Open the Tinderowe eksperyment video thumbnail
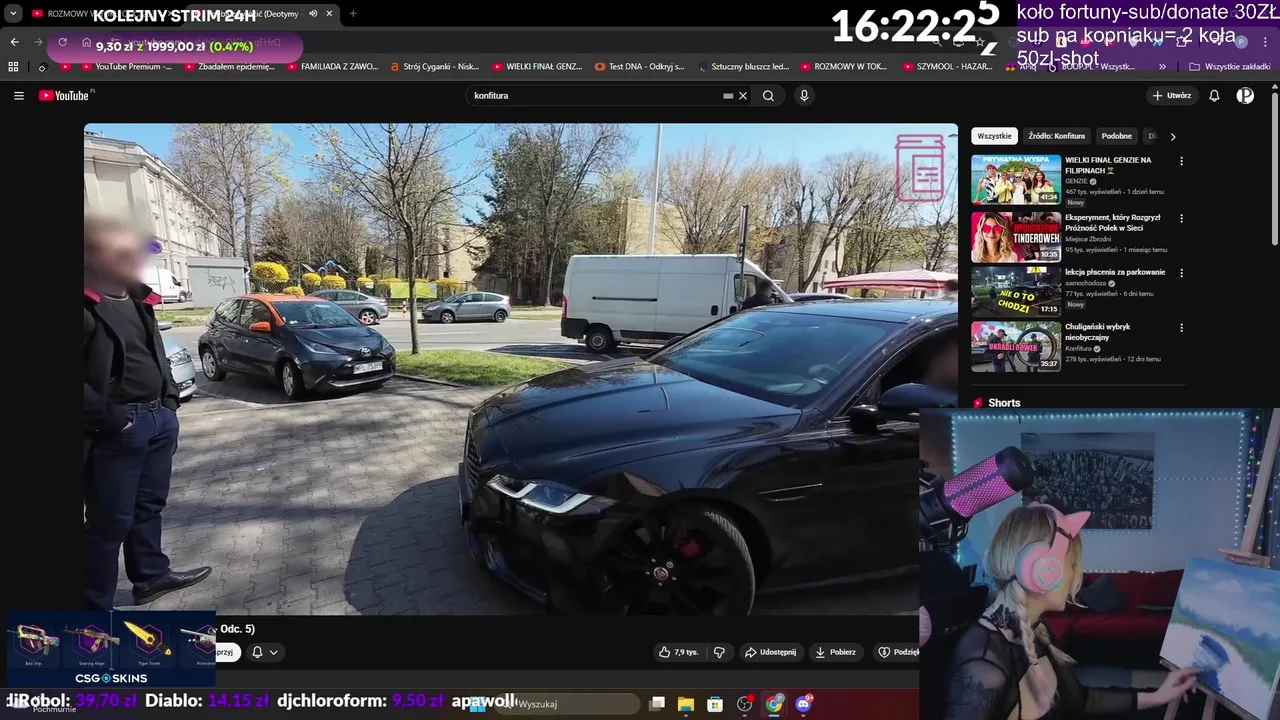Image resolution: width=1280 pixels, height=720 pixels. 1016,236
